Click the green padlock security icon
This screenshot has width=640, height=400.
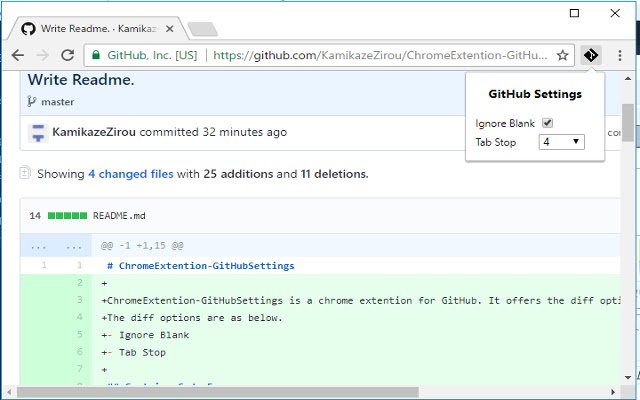[96, 55]
